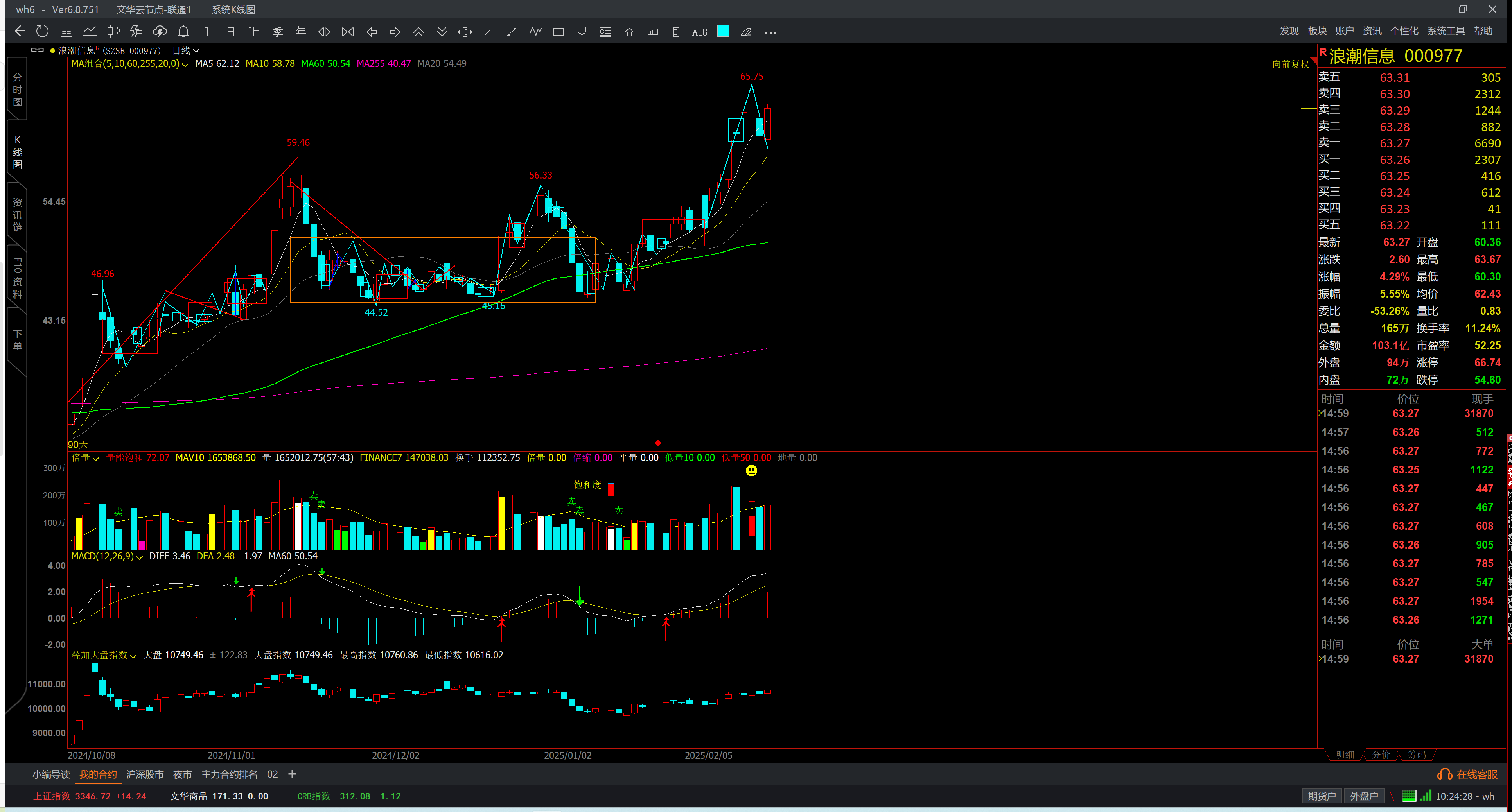Click the green signal strength status icon
The height and width of the screenshot is (812, 1512).
click(x=1425, y=796)
